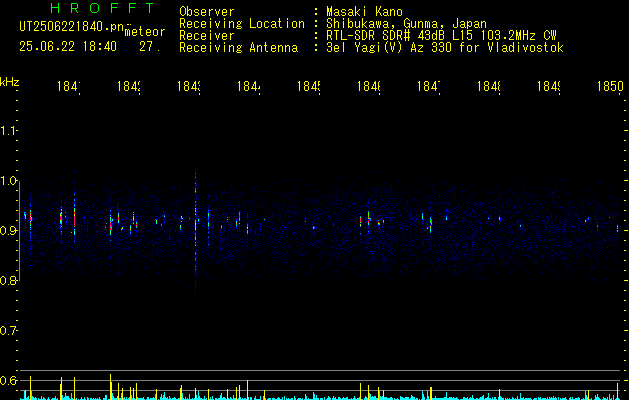Click the 'meteor' label
The image size is (629, 400).
click(x=145, y=32)
